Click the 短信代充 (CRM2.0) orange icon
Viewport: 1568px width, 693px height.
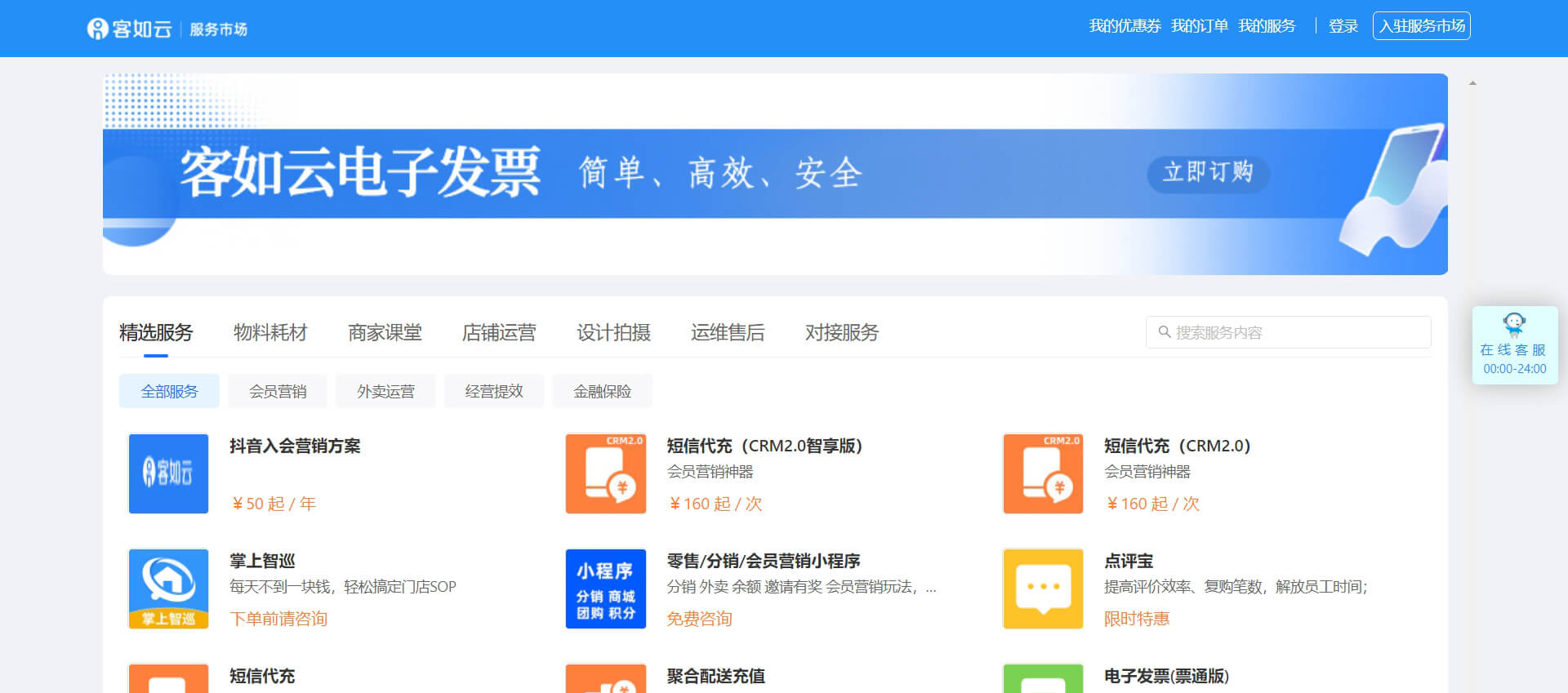1043,473
